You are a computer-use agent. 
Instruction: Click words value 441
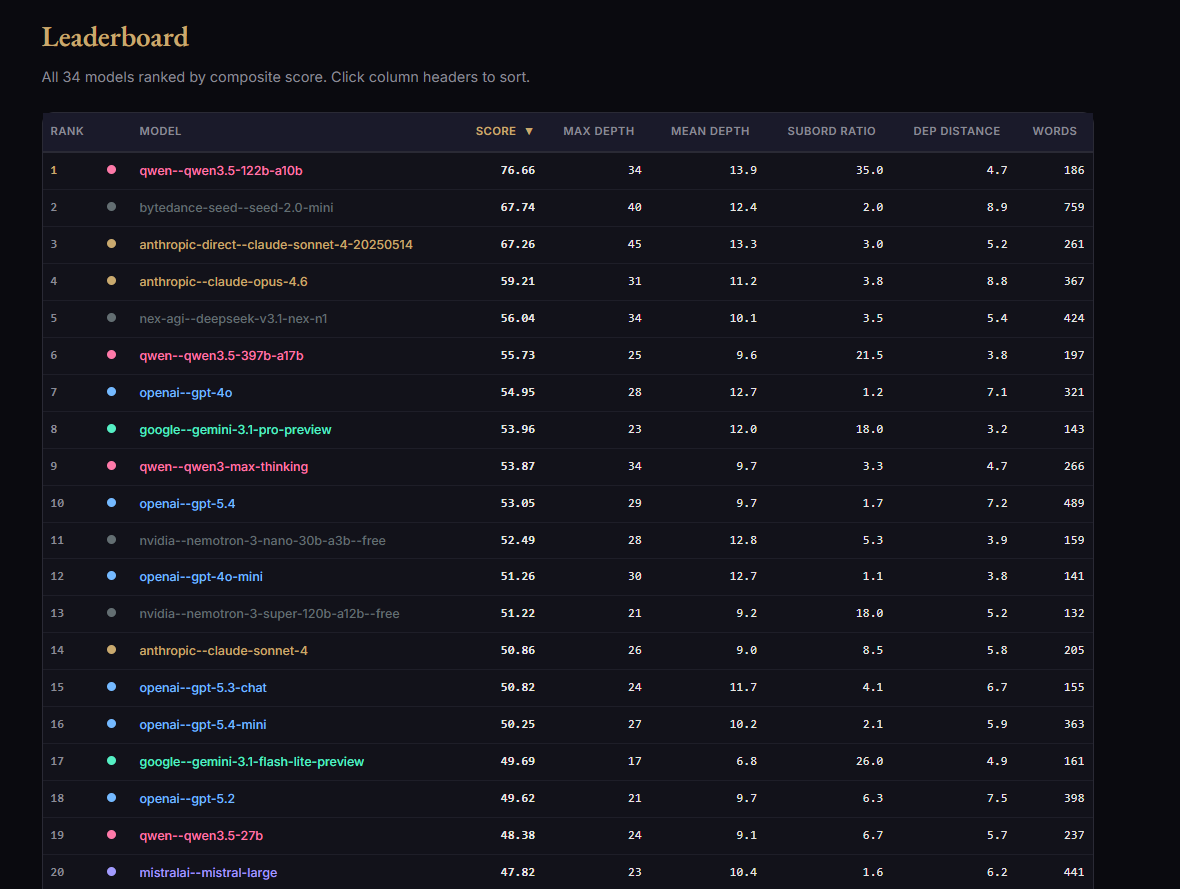1074,872
